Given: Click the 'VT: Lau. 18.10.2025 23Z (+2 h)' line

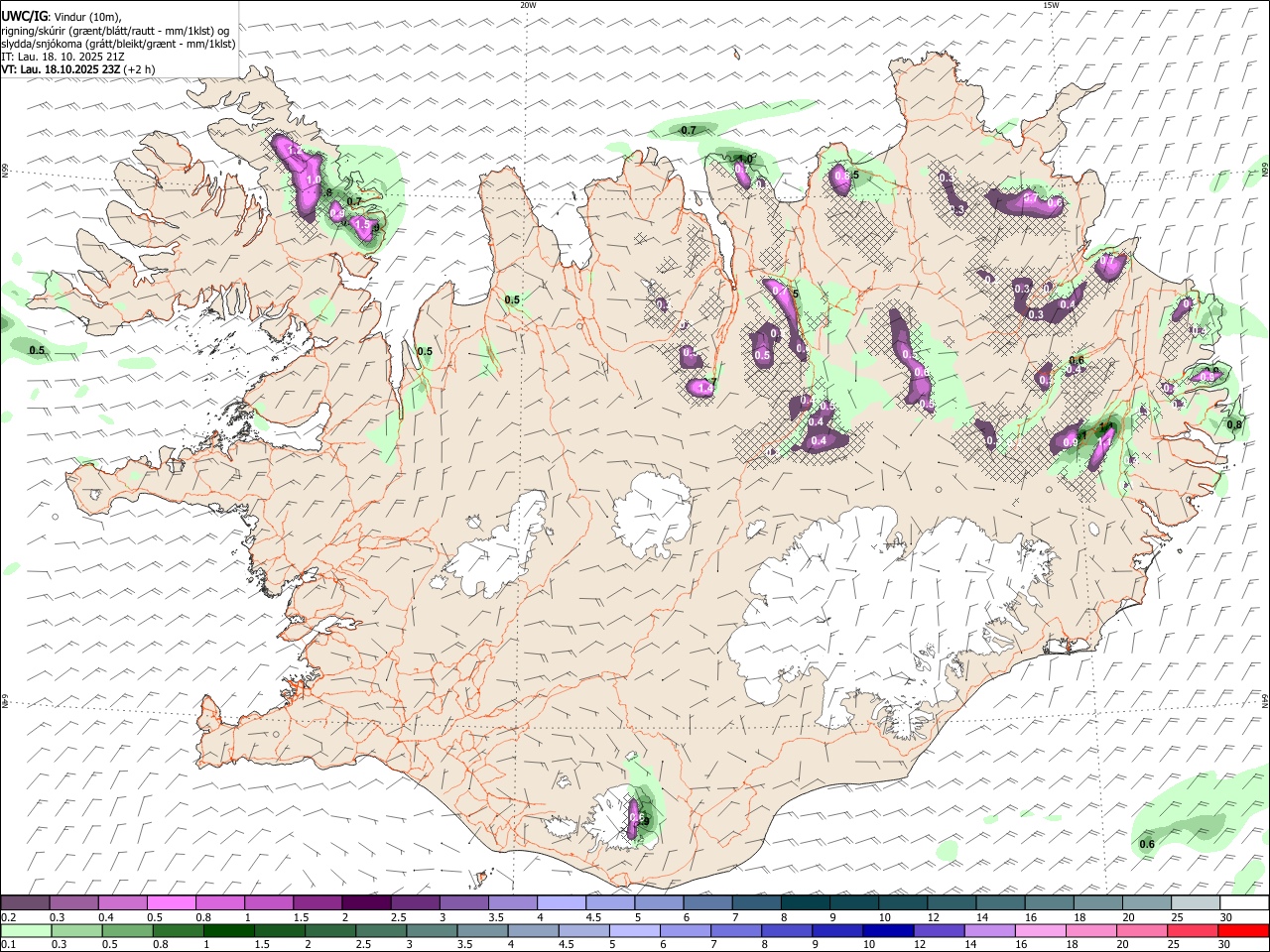Looking at the screenshot, I should 77,69.
